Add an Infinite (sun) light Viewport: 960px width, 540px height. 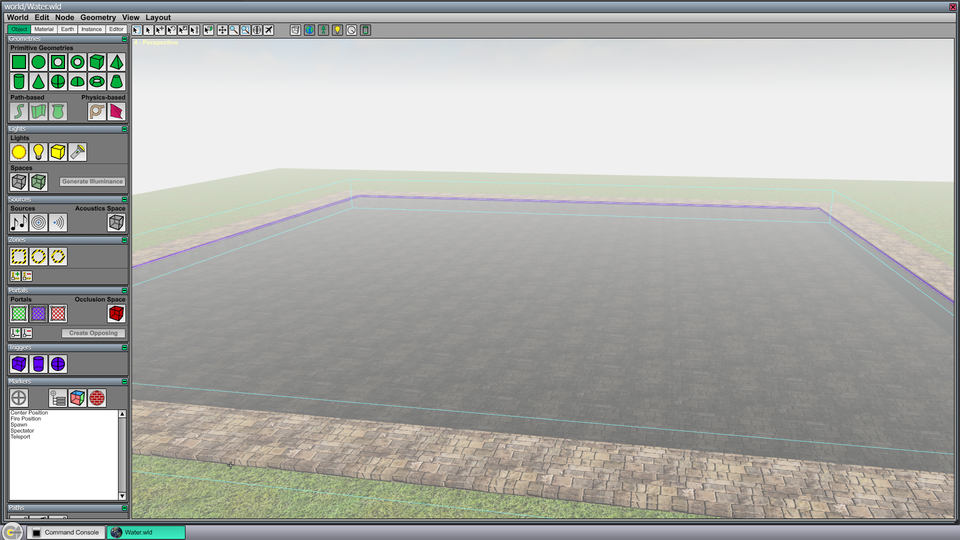[x=19, y=152]
